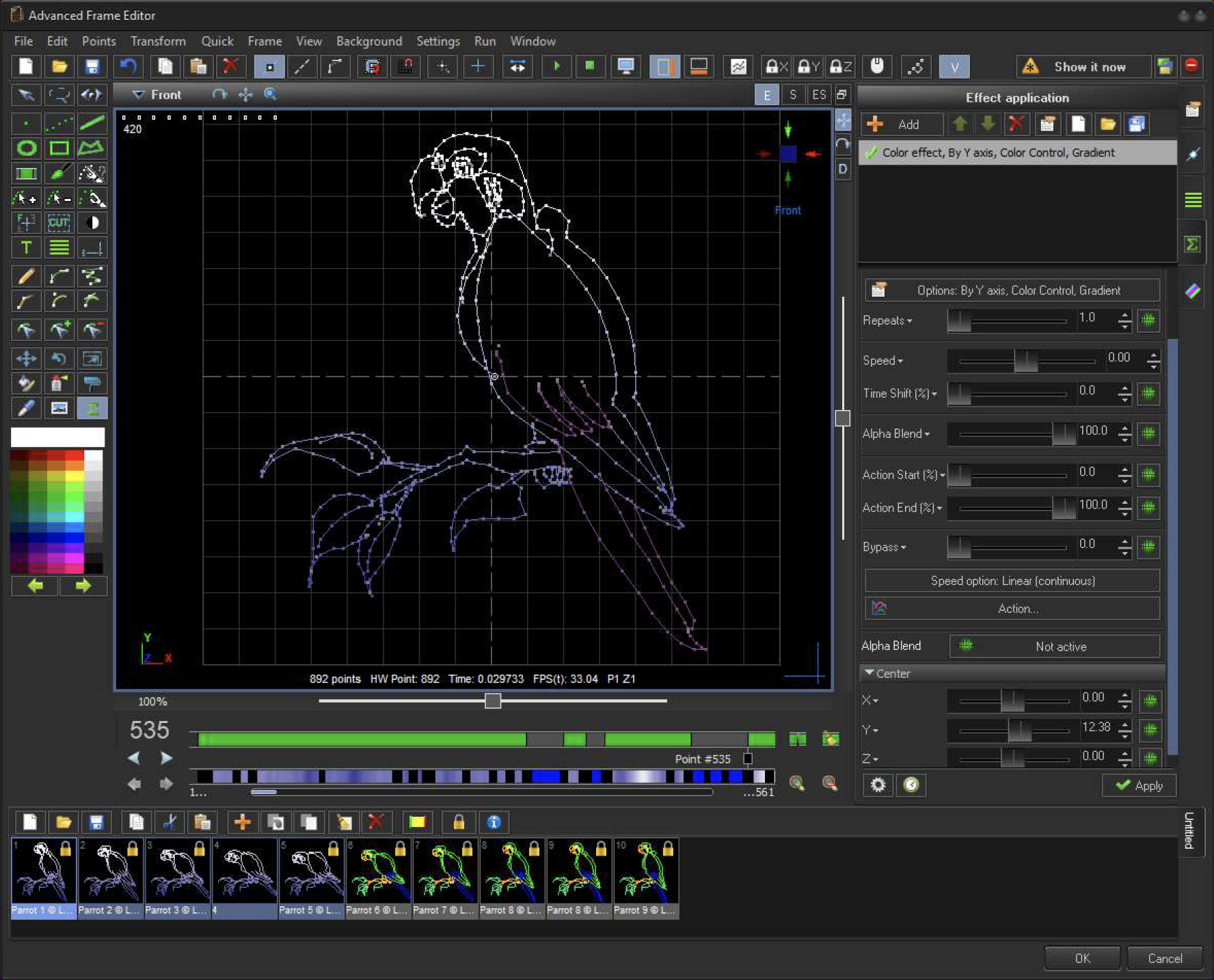
Task: Click the Undo arrow in top toolbar
Action: pos(128,66)
